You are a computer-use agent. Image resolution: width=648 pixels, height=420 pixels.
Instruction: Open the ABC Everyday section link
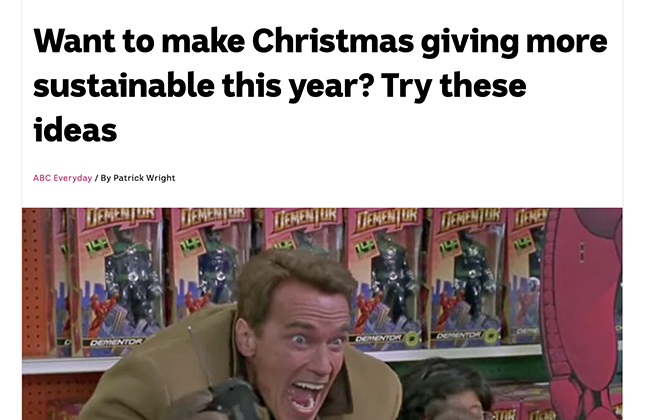[62, 178]
